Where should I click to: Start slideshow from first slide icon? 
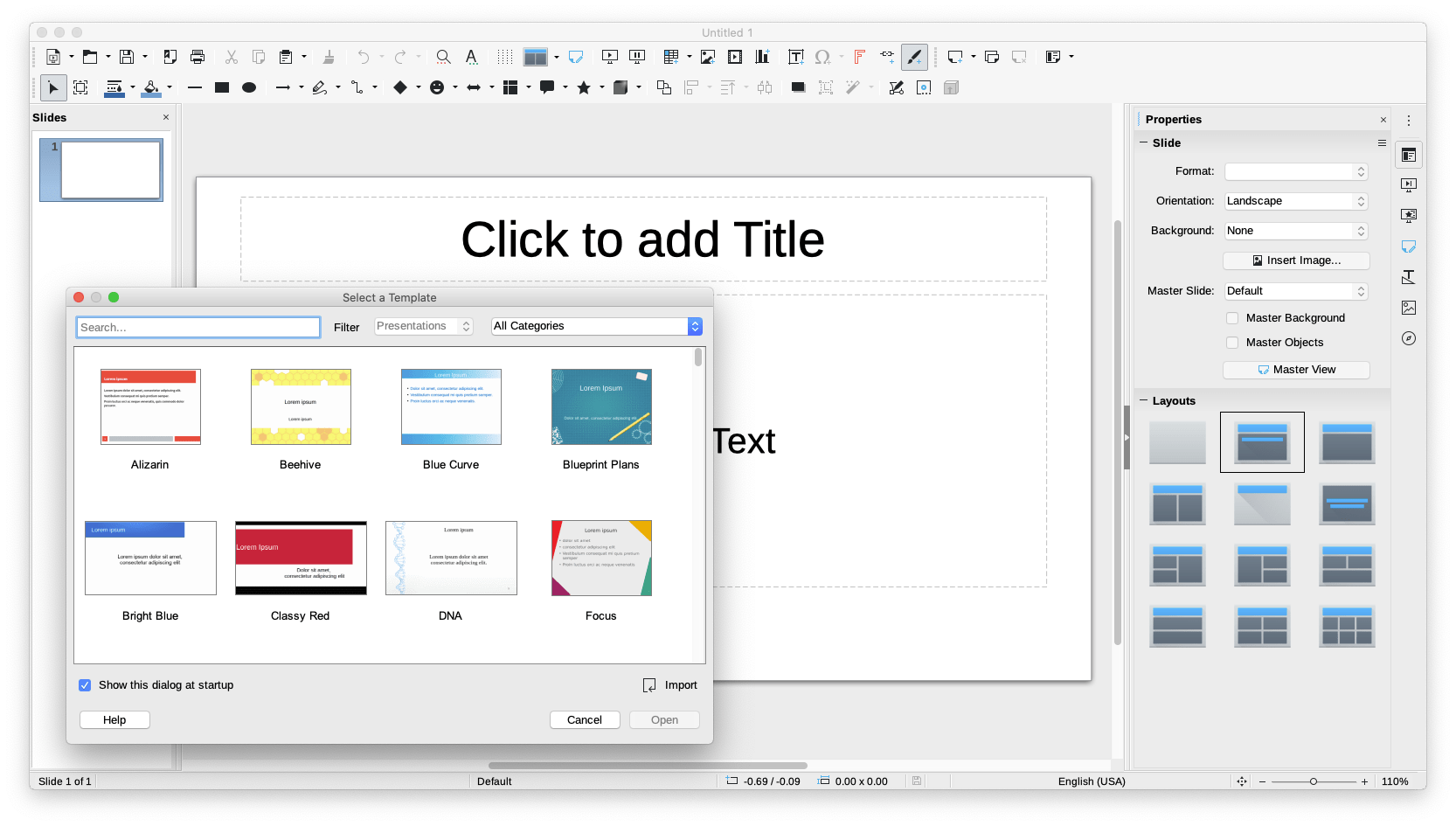tap(610, 57)
